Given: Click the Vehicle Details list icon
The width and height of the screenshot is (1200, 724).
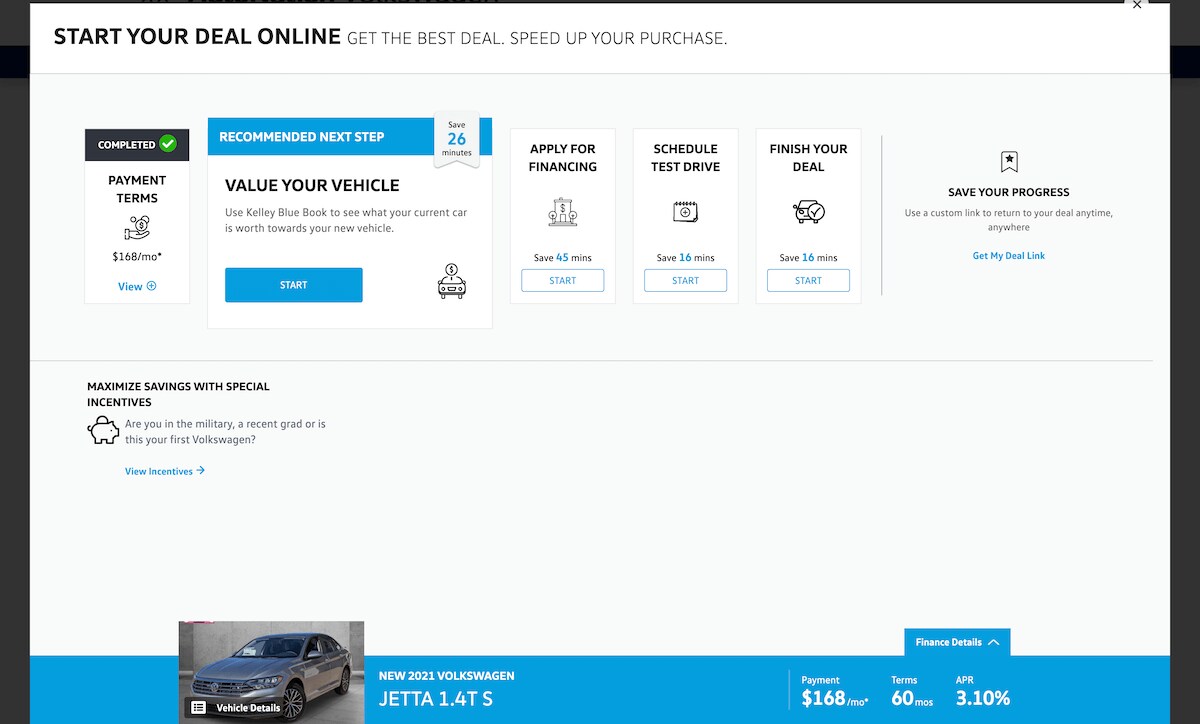Looking at the screenshot, I should pos(198,707).
